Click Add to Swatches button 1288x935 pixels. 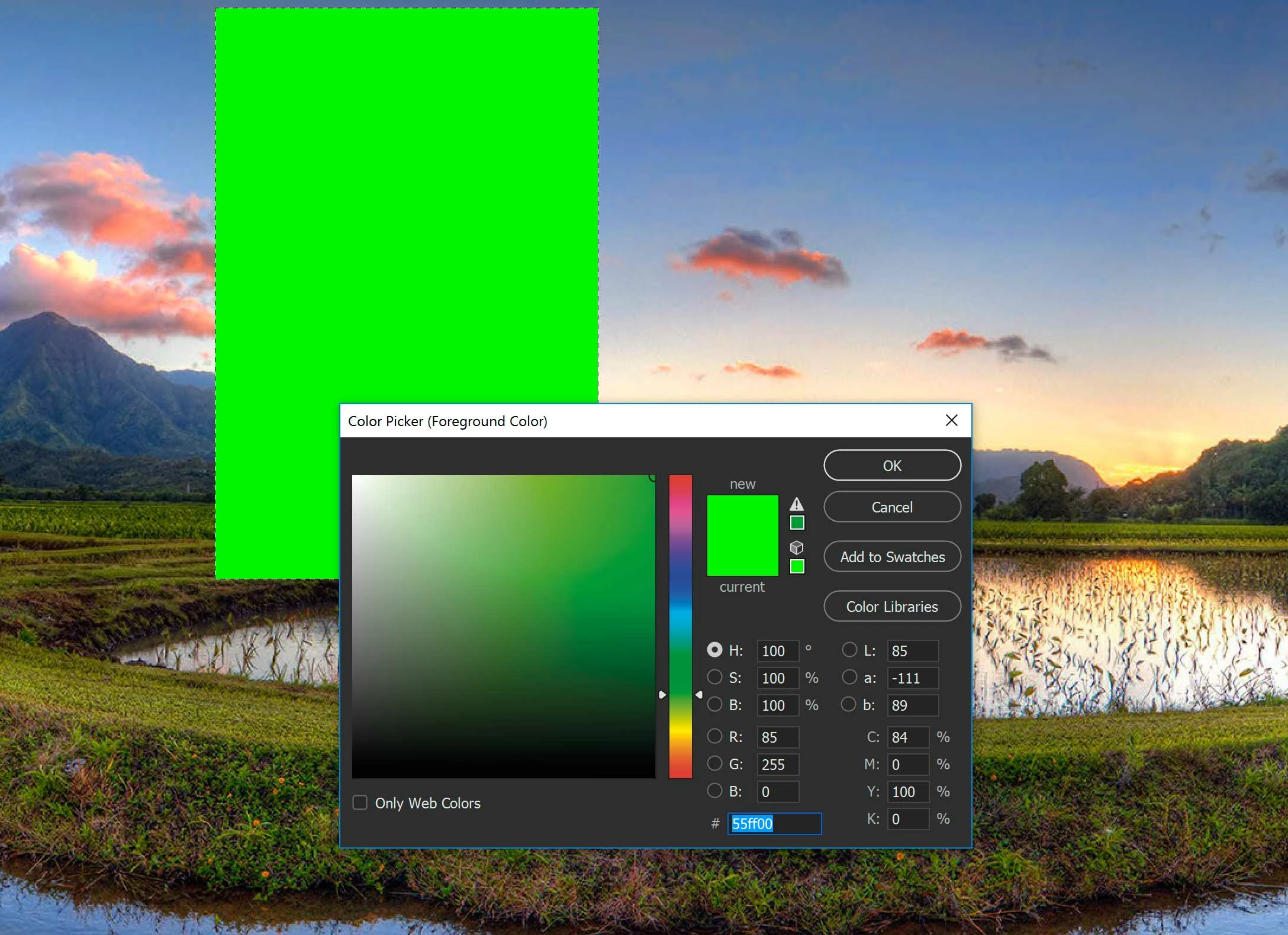pyautogui.click(x=891, y=557)
